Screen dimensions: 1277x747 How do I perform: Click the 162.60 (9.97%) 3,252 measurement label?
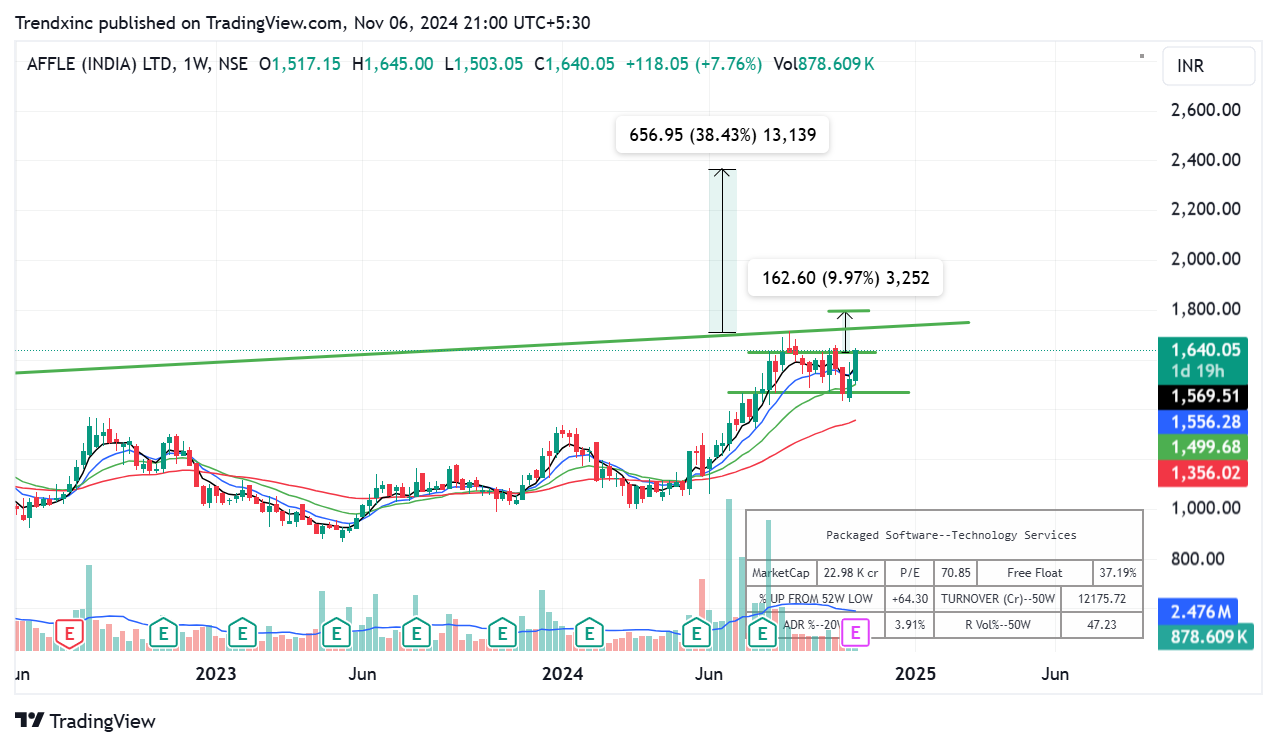[846, 278]
